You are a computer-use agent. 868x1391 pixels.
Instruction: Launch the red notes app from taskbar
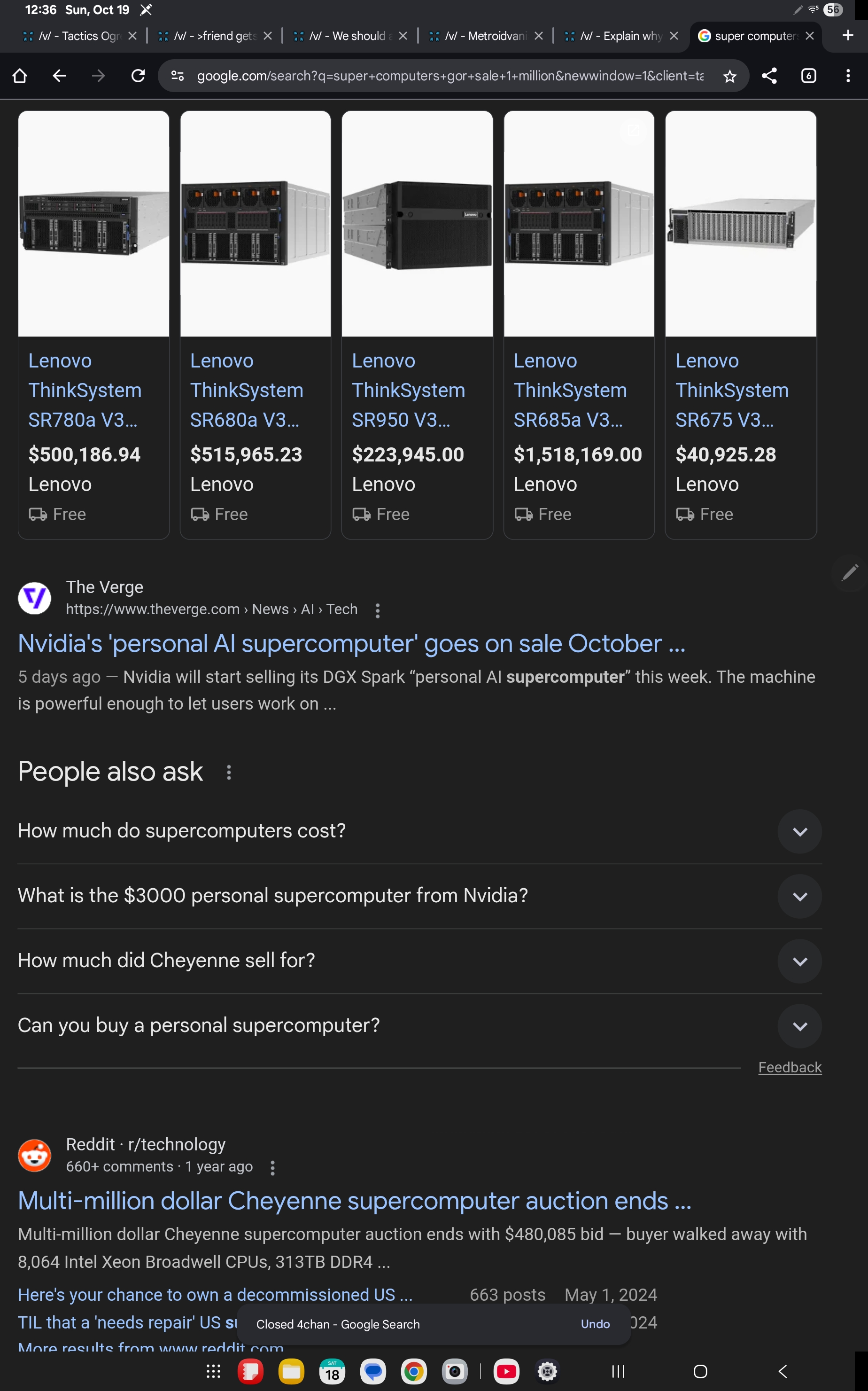tap(250, 1371)
